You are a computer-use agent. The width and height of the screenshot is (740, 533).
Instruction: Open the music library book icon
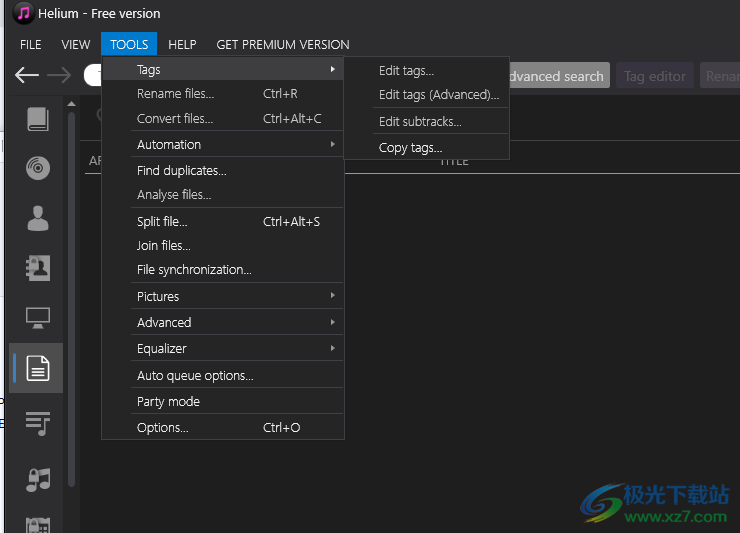[x=38, y=120]
